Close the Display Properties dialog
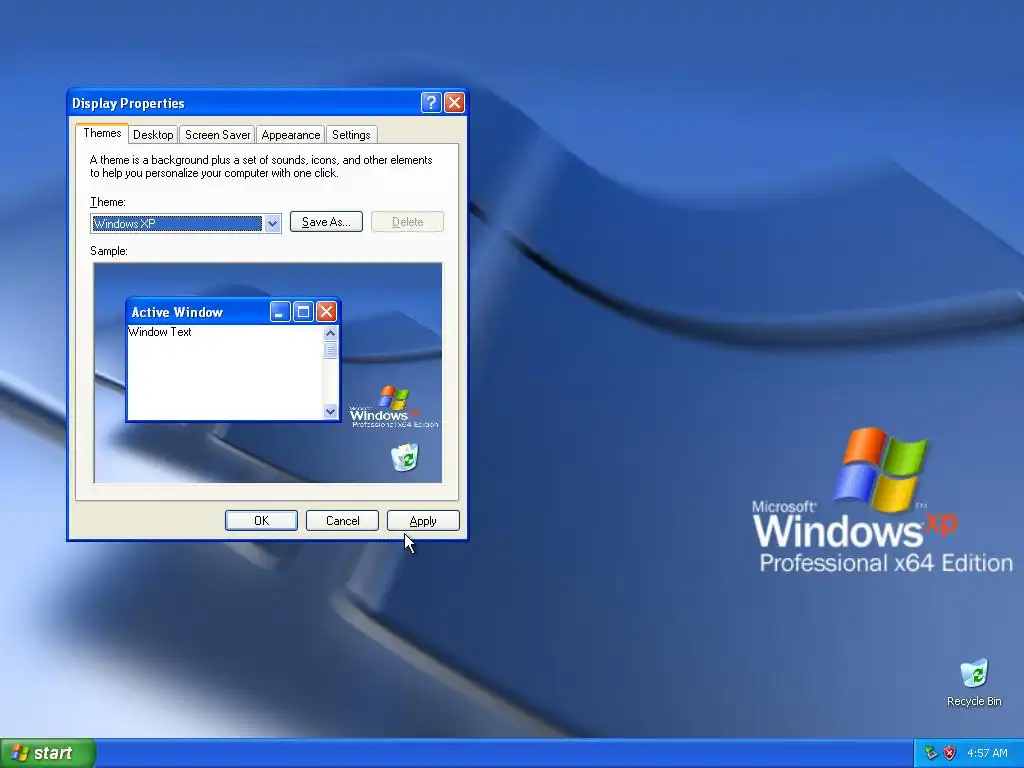1024x768 pixels. coord(454,103)
